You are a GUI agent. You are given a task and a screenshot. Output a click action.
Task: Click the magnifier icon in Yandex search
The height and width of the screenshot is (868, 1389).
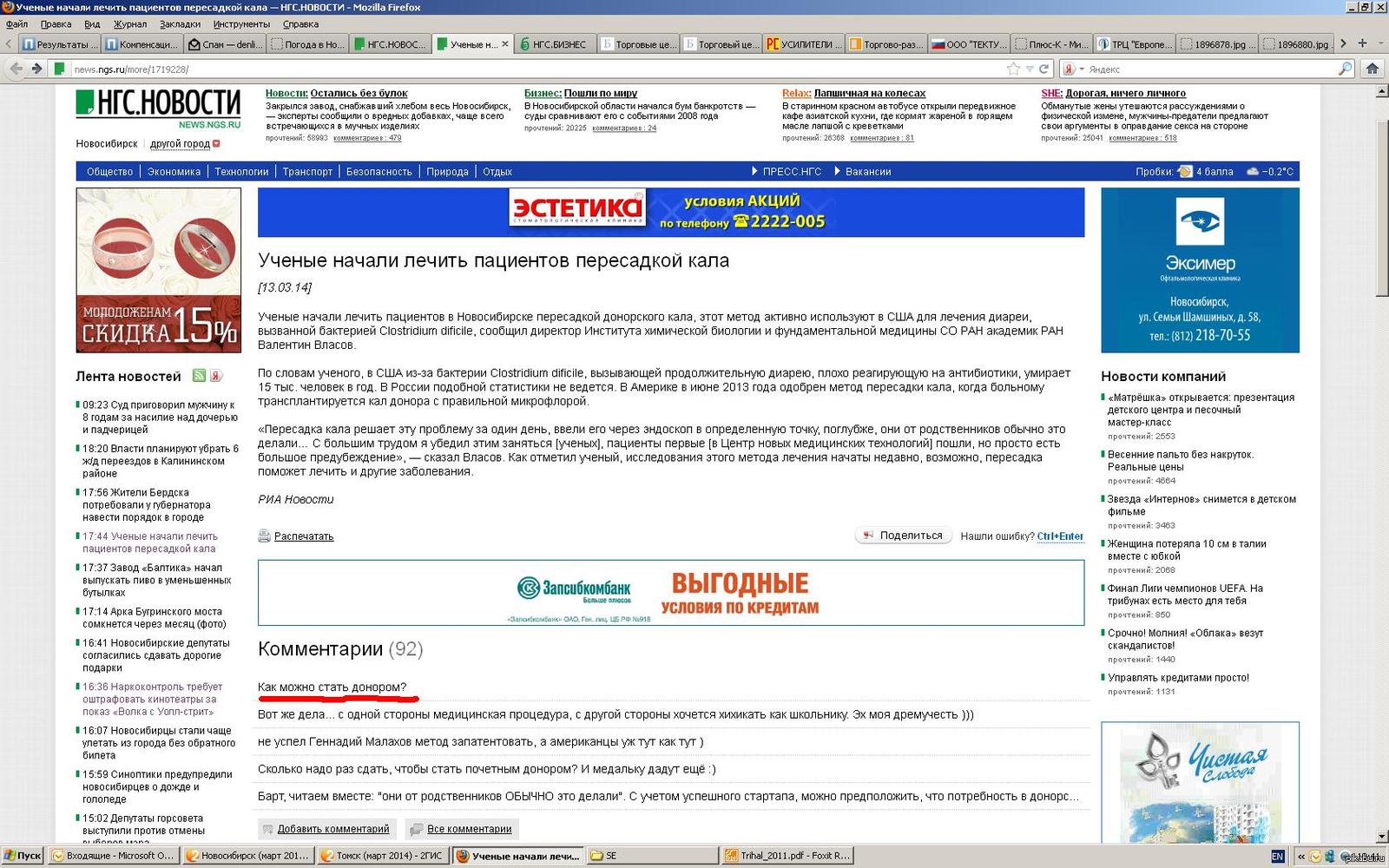(1345, 69)
